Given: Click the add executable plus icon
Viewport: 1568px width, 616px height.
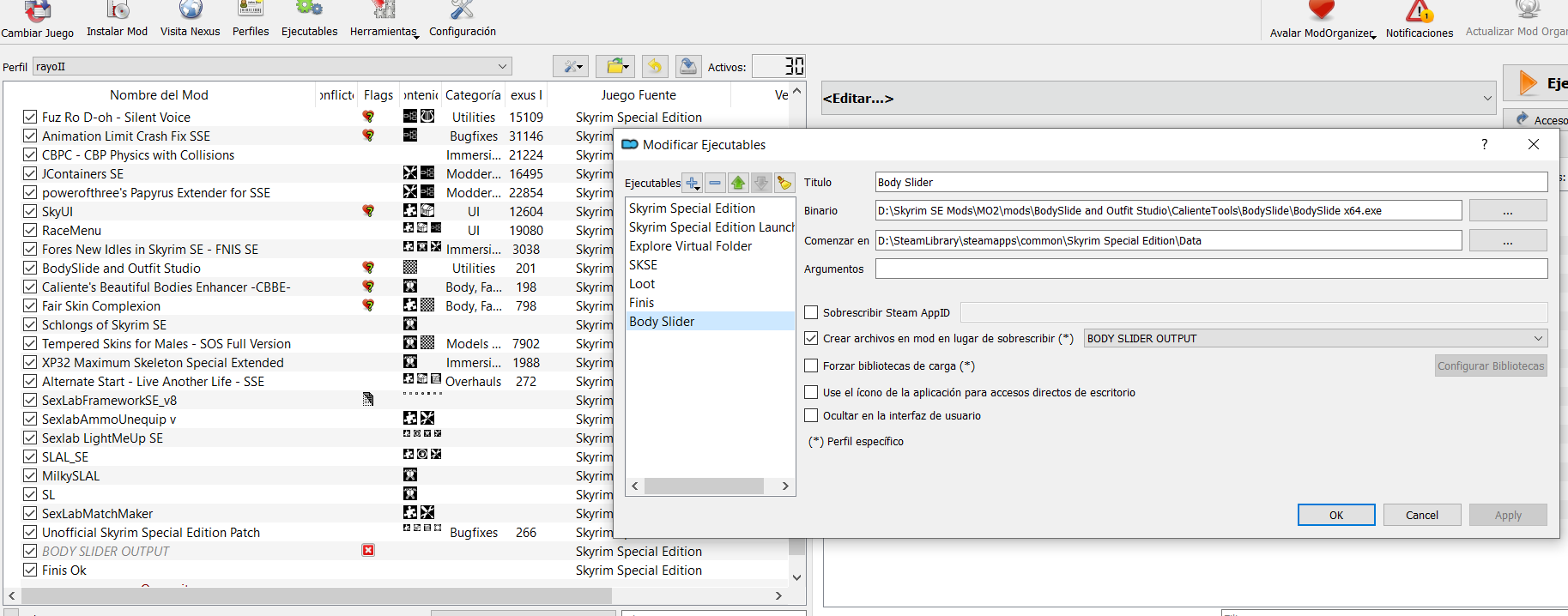Looking at the screenshot, I should [x=693, y=183].
